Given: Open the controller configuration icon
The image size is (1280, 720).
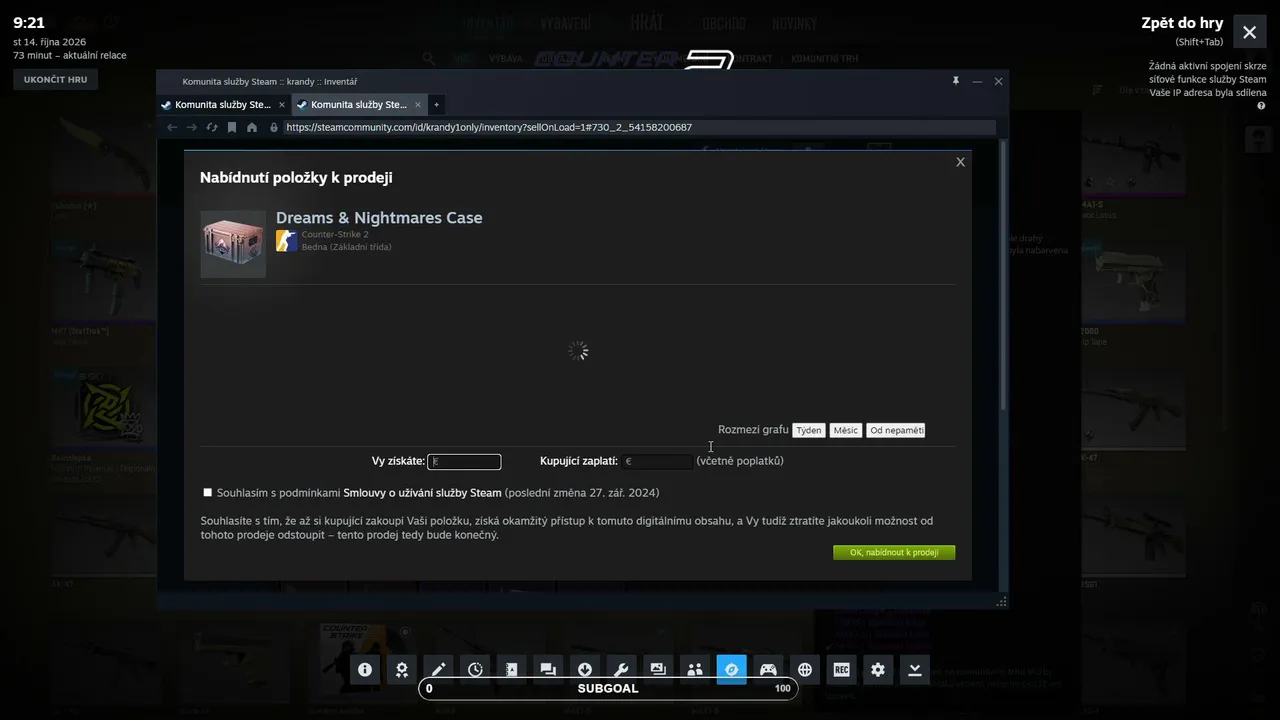Looking at the screenshot, I should click(768, 670).
